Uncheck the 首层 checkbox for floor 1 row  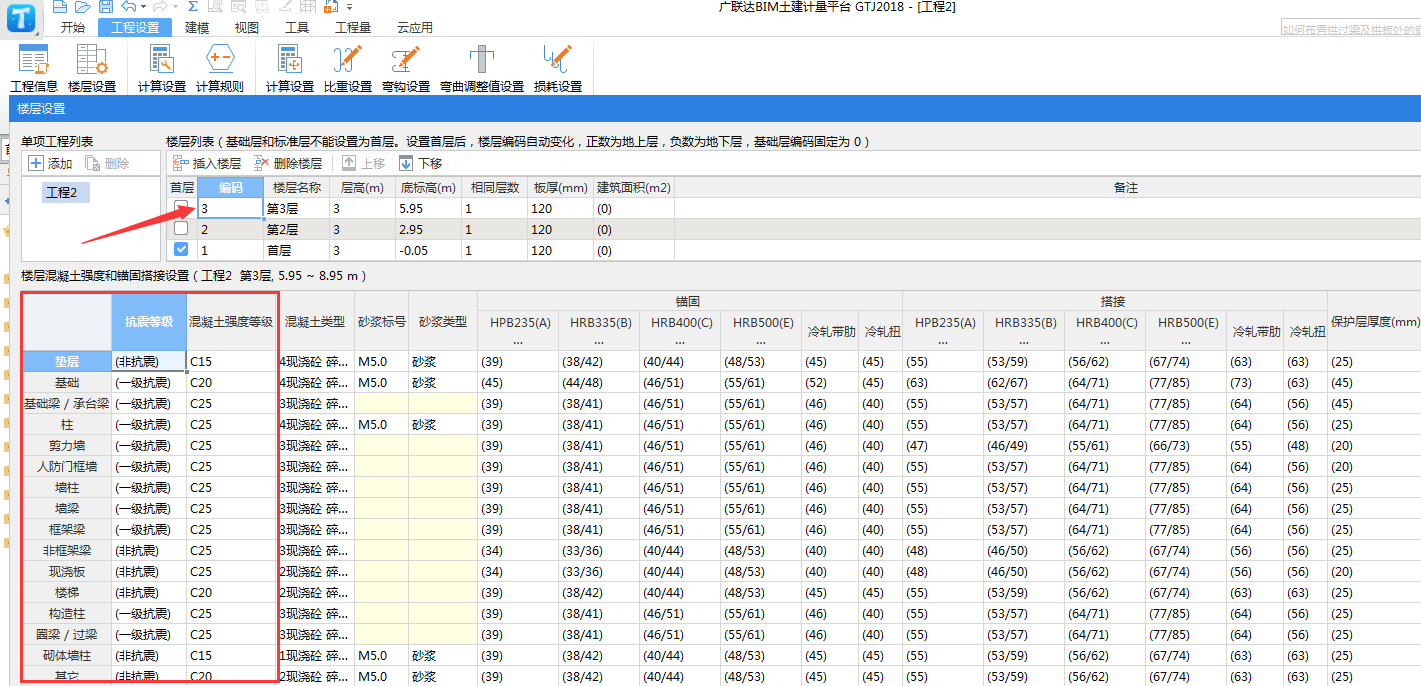[181, 250]
